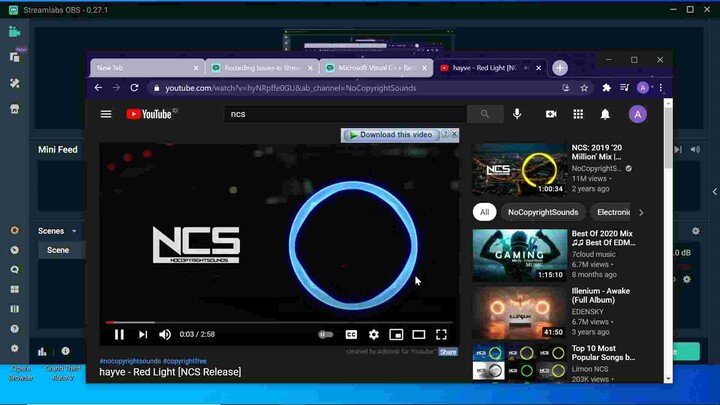Open Grand Theft Auto V desktop shortcut
Screen dimensions: 720x405
(63, 373)
